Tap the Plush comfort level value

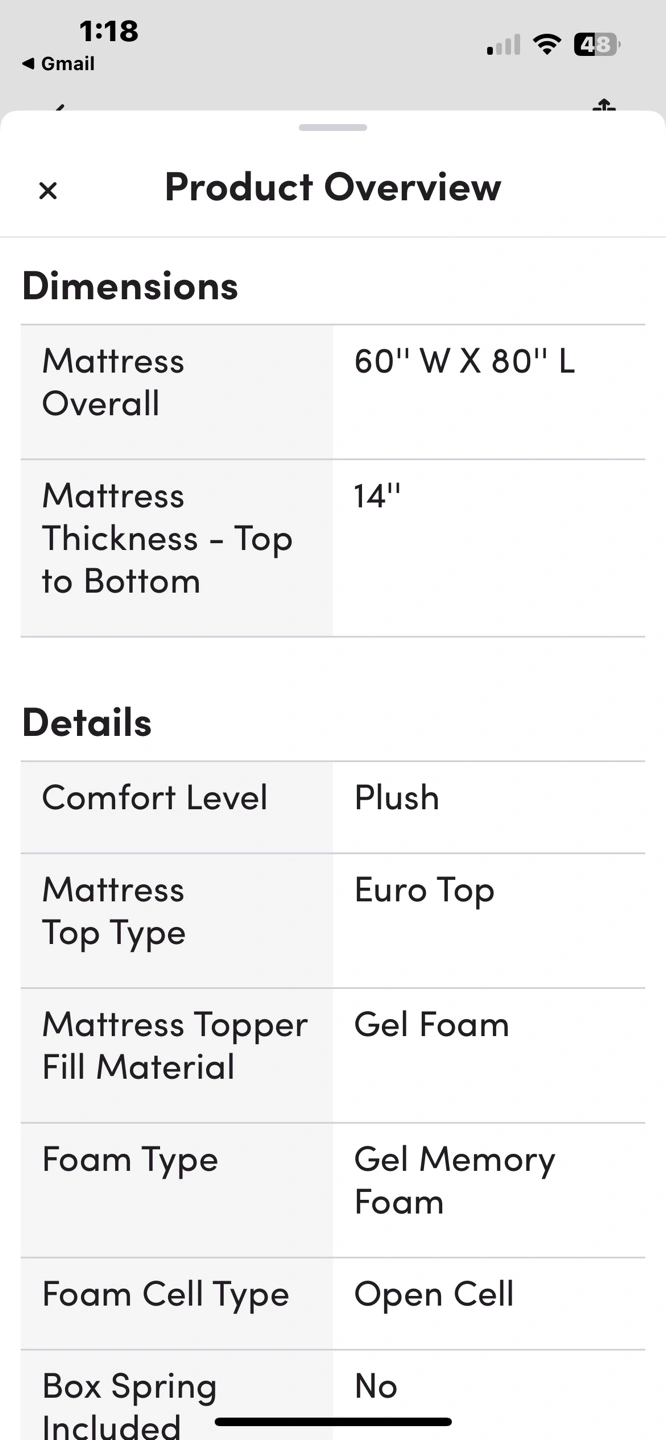point(397,798)
